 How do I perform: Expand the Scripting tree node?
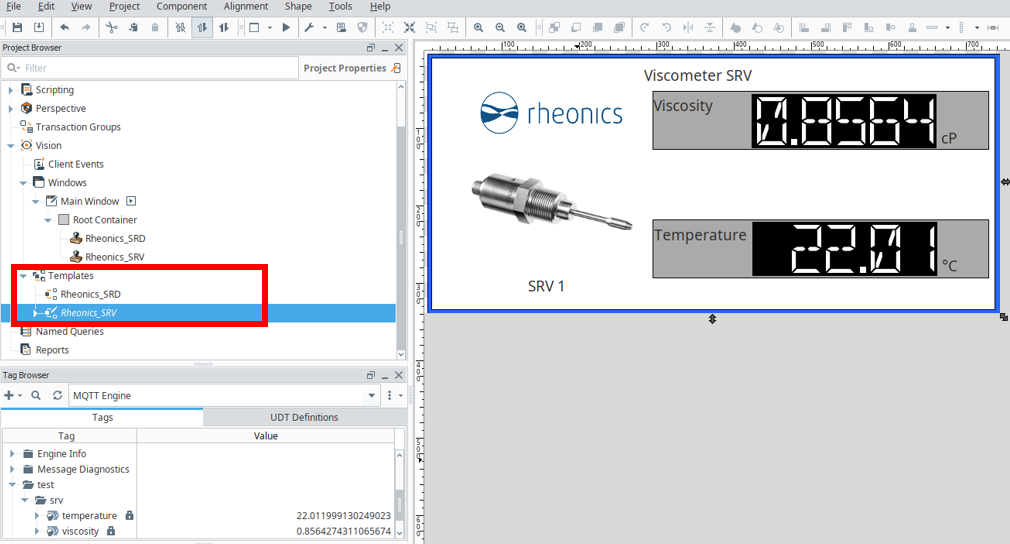(x=10, y=90)
